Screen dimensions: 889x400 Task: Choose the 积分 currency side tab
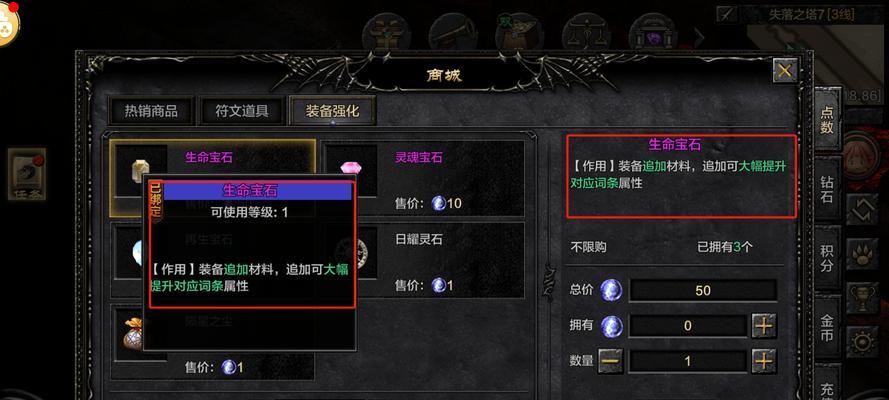tap(827, 257)
